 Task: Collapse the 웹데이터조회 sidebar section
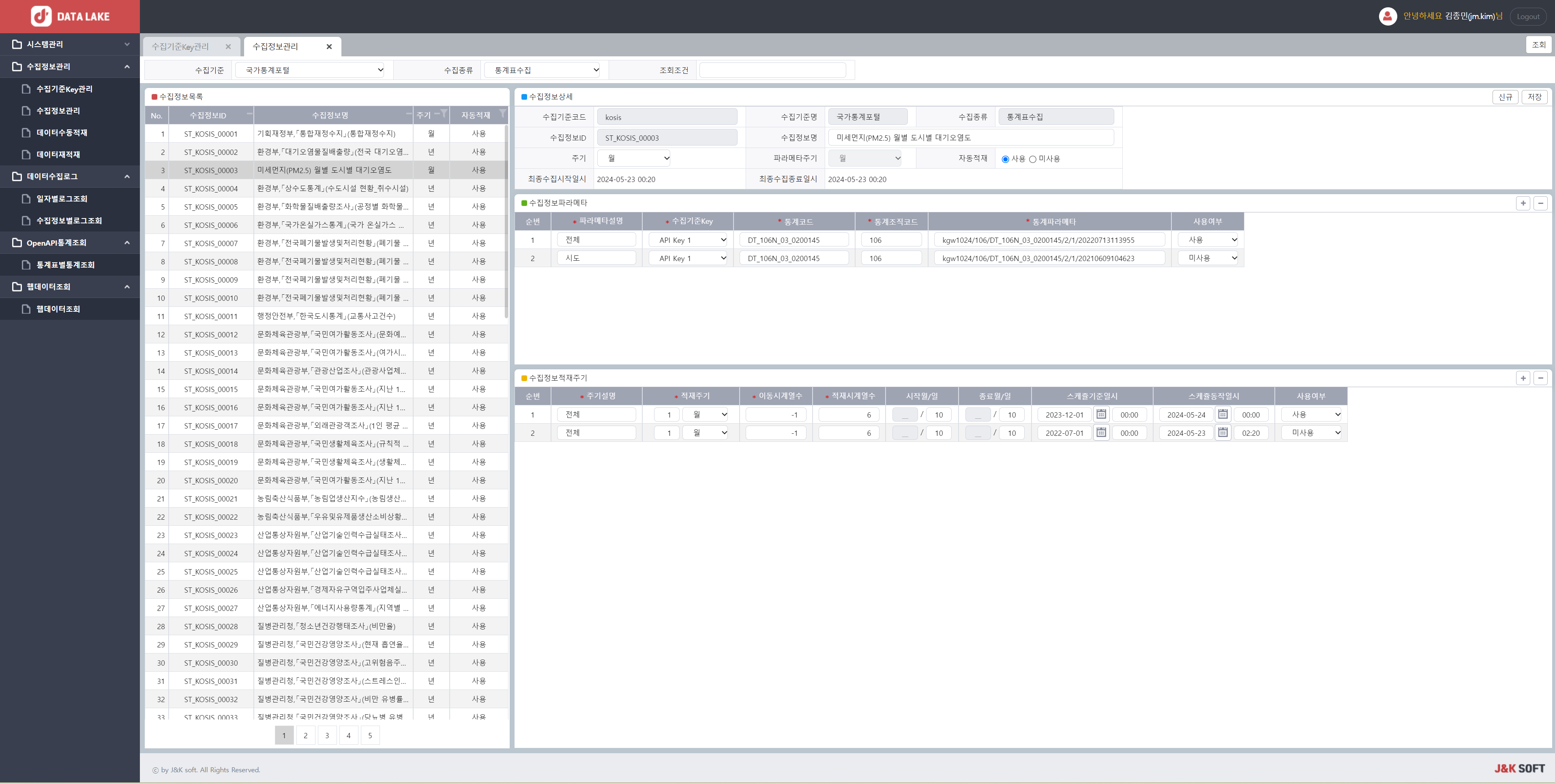(127, 287)
